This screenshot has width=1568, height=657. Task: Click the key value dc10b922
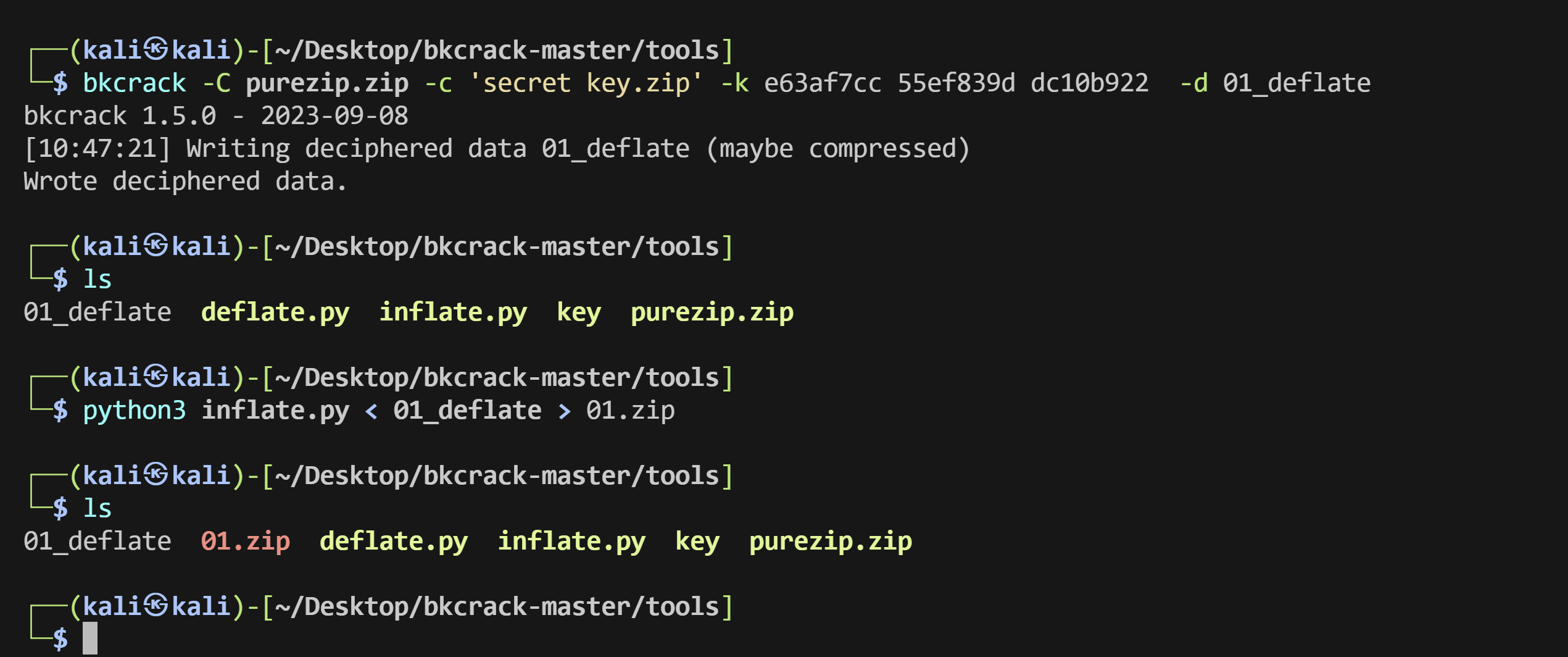point(1089,83)
